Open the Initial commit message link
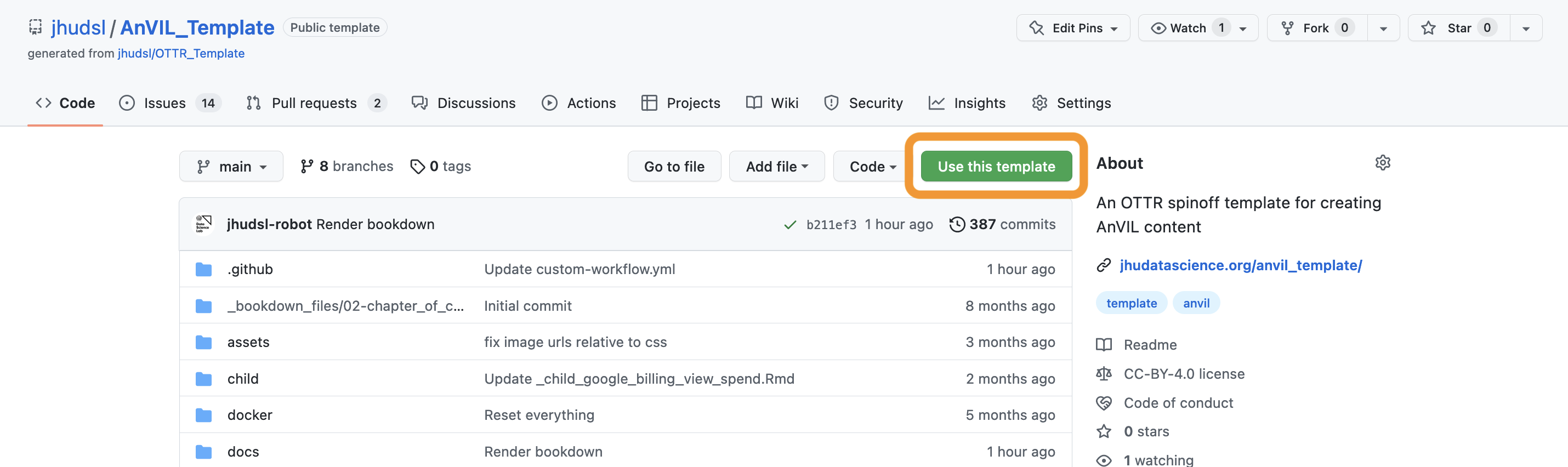1568x467 pixels. 528,306
